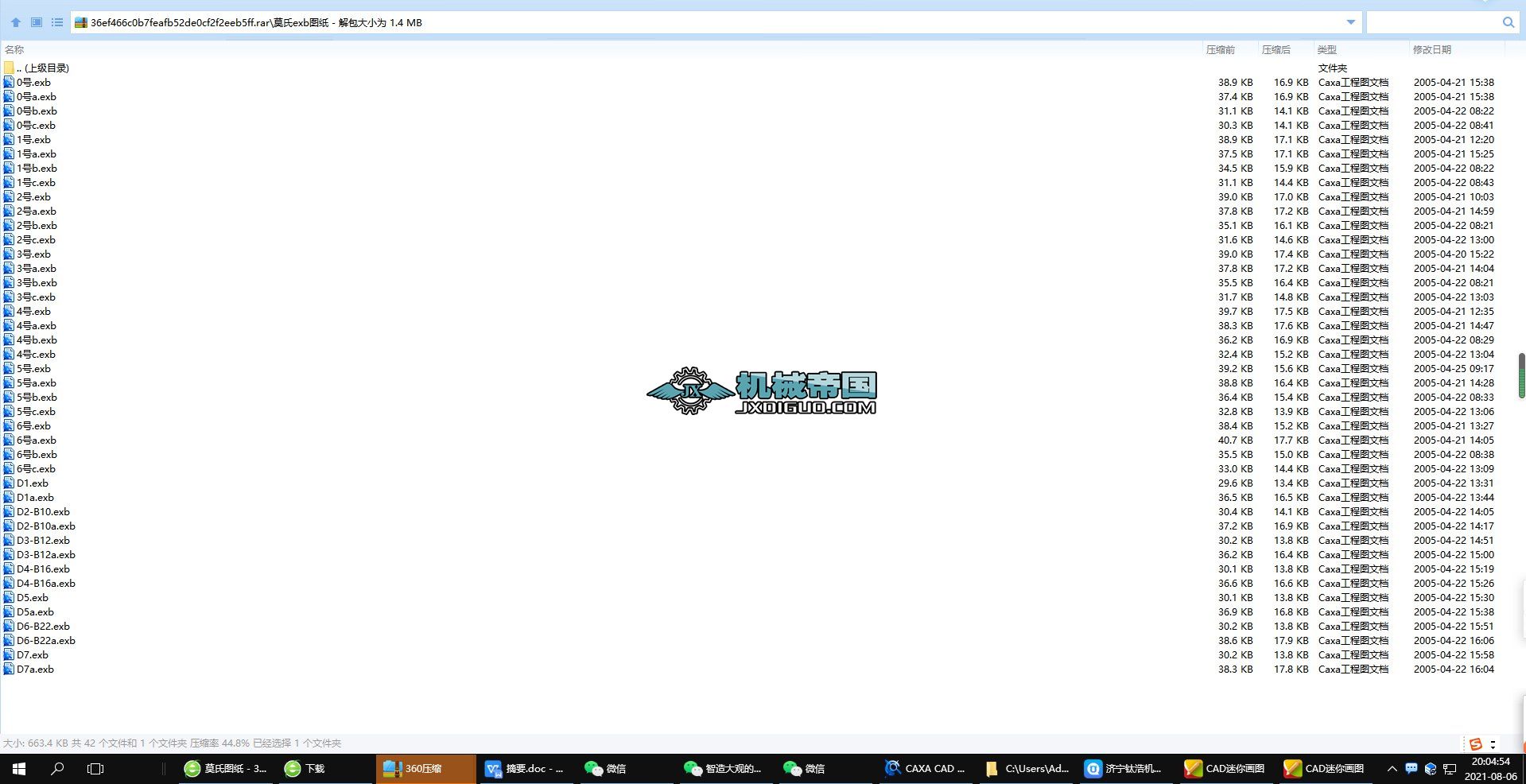Sort files by the 压缩前 column

(x=1221, y=50)
